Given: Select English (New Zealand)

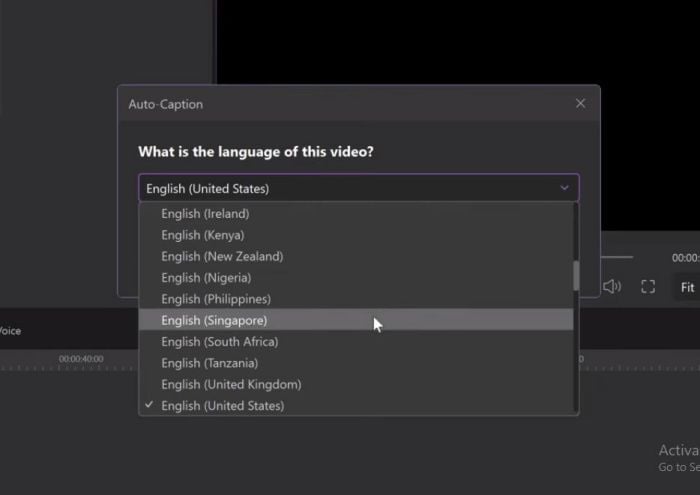Looking at the screenshot, I should point(222,256).
